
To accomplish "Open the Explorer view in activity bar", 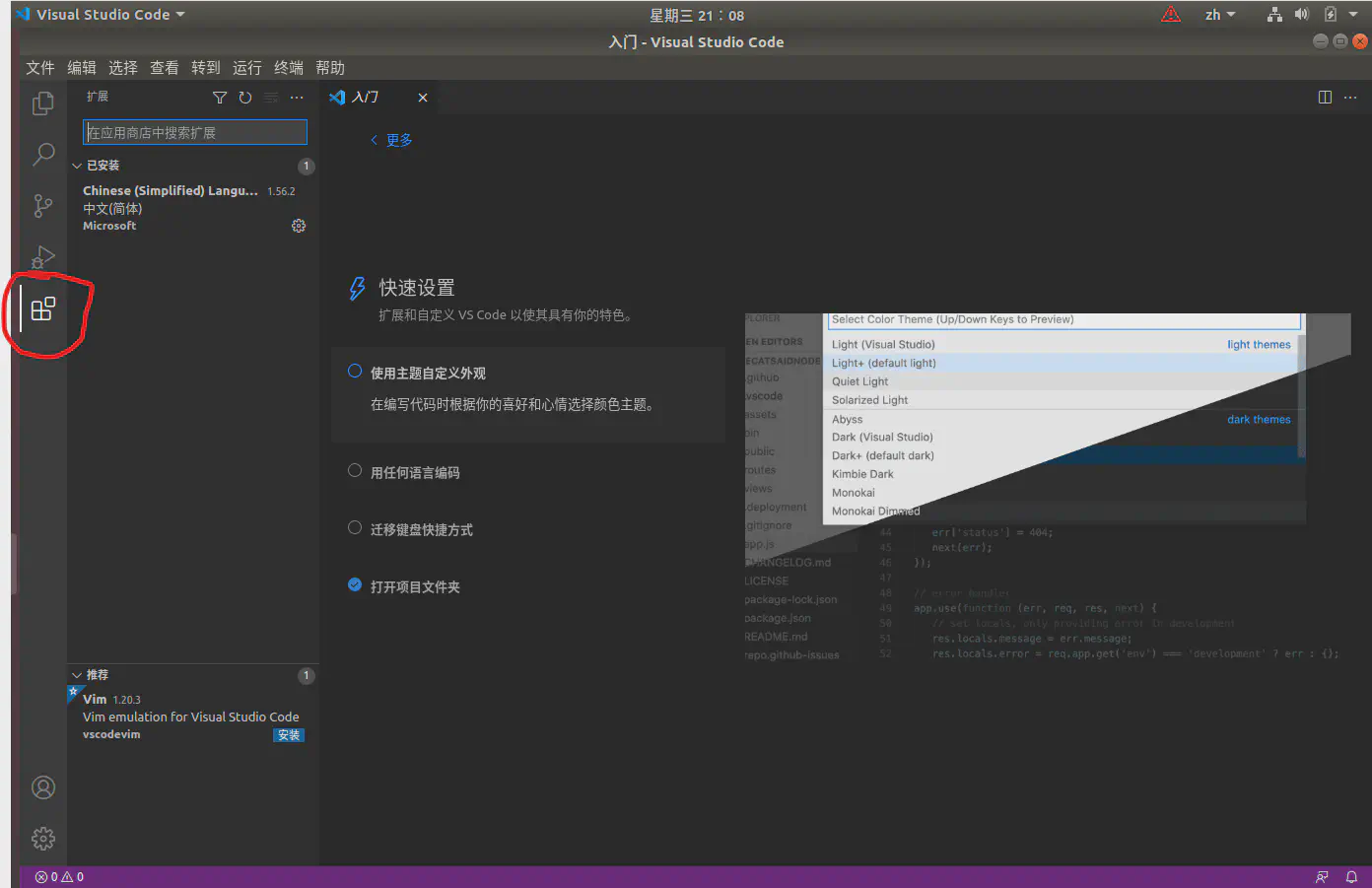I will 42,103.
